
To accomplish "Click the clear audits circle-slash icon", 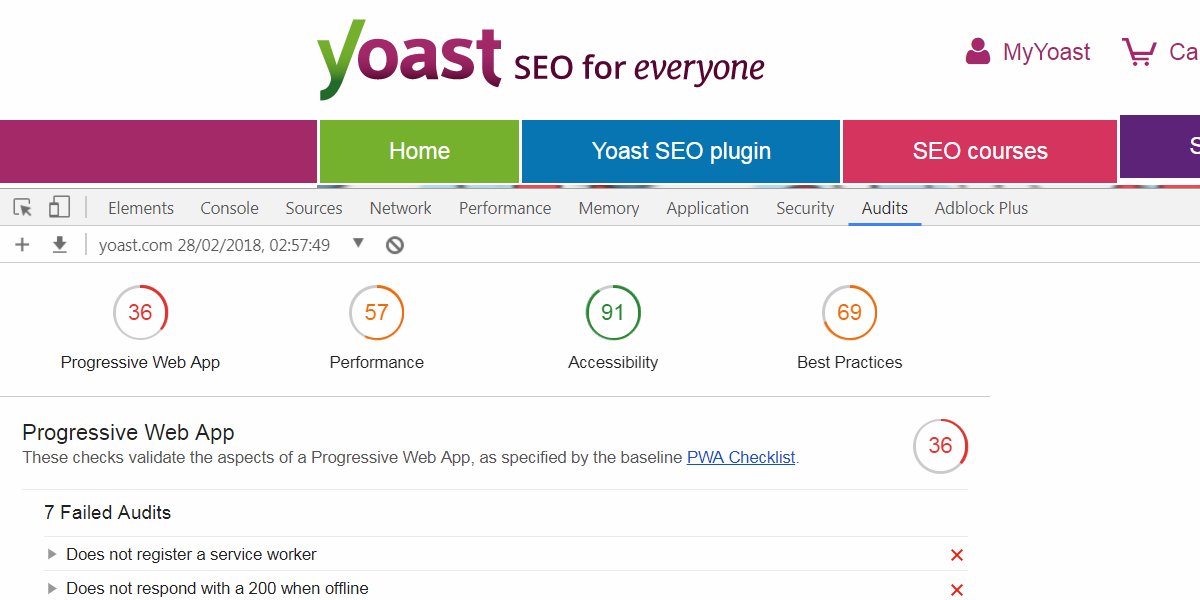I will click(x=395, y=245).
